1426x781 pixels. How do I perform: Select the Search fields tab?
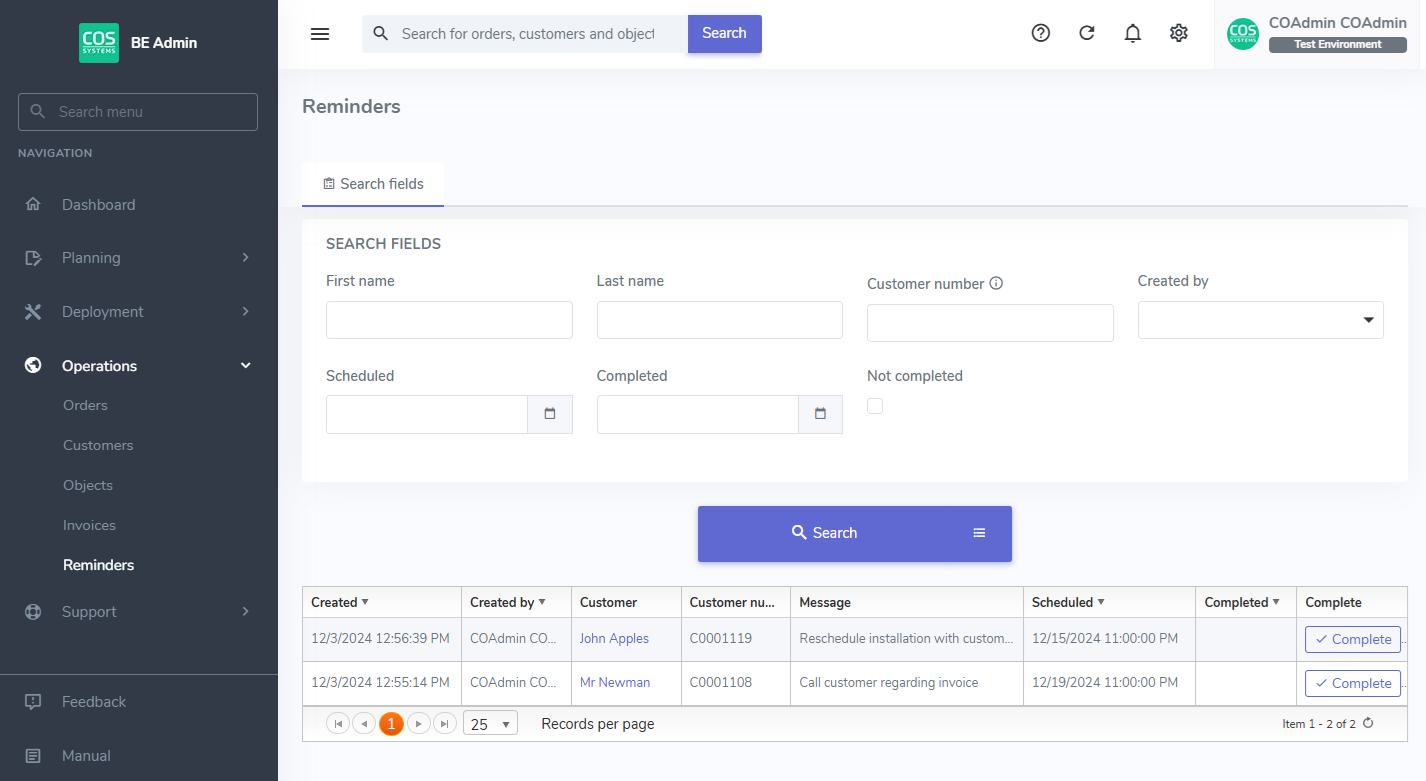373,184
